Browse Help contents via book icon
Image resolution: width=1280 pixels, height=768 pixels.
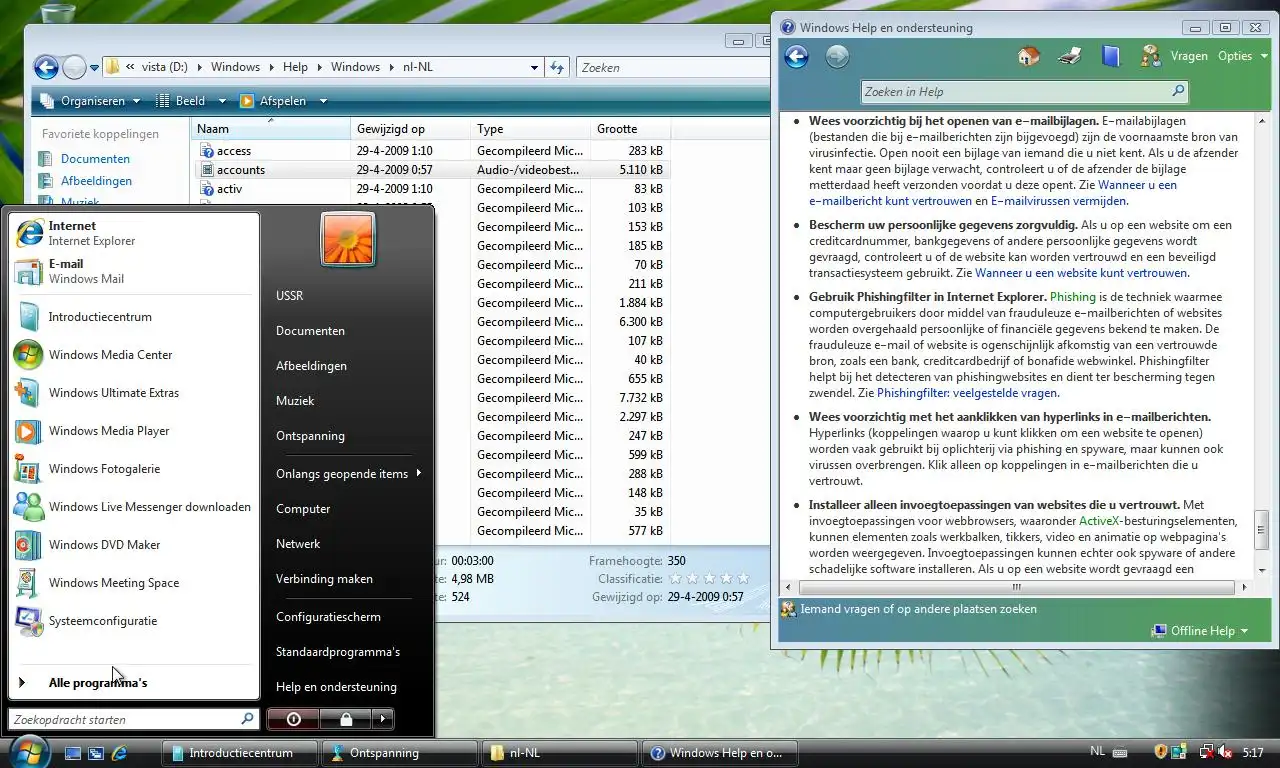1110,57
